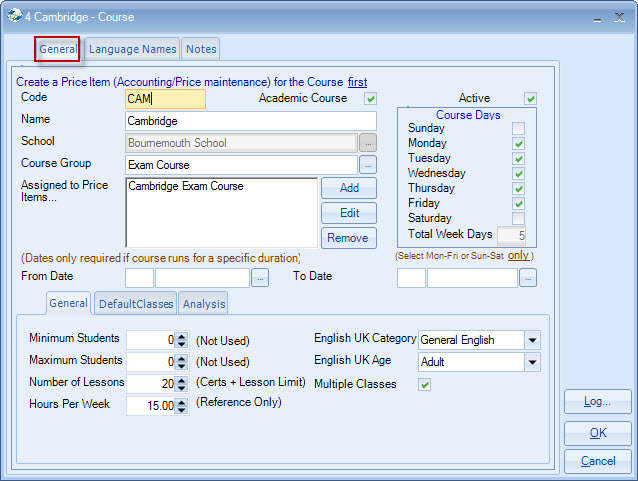Switch to the Language Names tab
The width and height of the screenshot is (638, 481).
click(132, 49)
